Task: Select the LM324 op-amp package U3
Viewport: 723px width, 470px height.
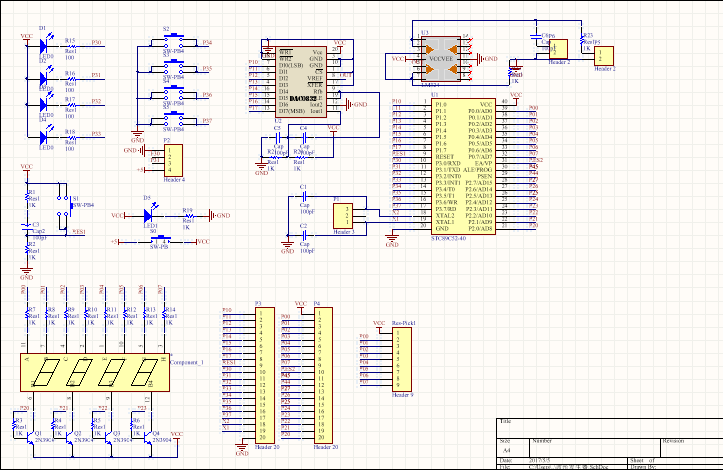Action: (x=441, y=59)
